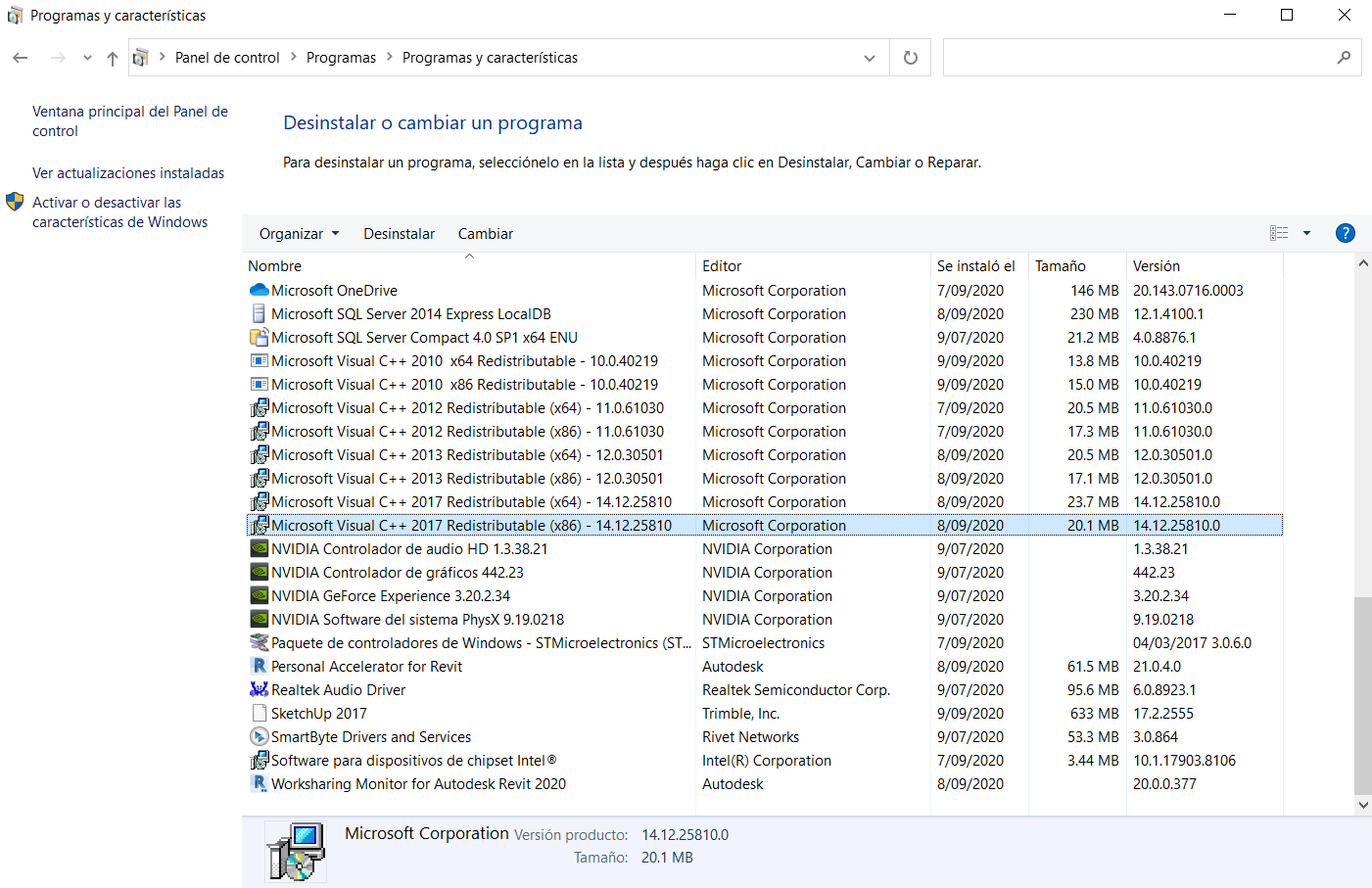
Task: Click Desinstalar in the toolbar
Action: tap(400, 234)
